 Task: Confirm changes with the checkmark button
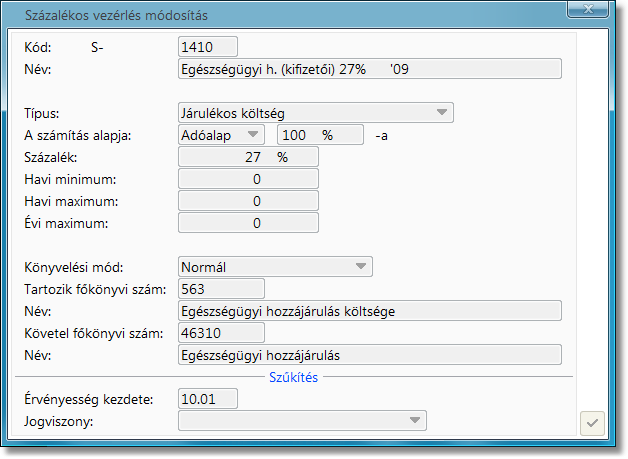tap(592, 423)
